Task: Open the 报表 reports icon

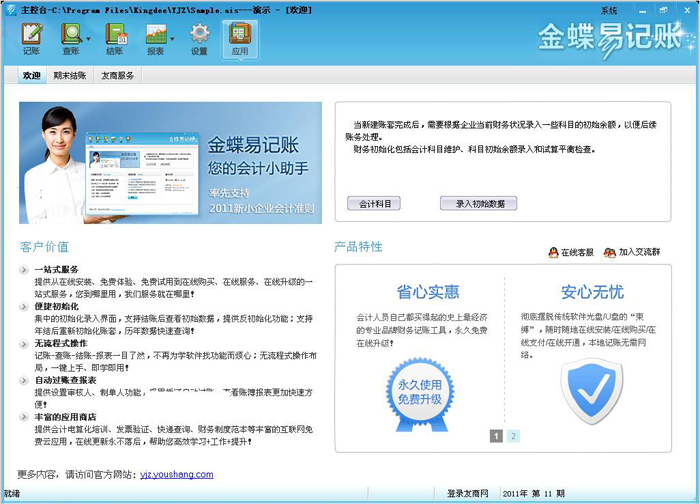Action: point(155,38)
